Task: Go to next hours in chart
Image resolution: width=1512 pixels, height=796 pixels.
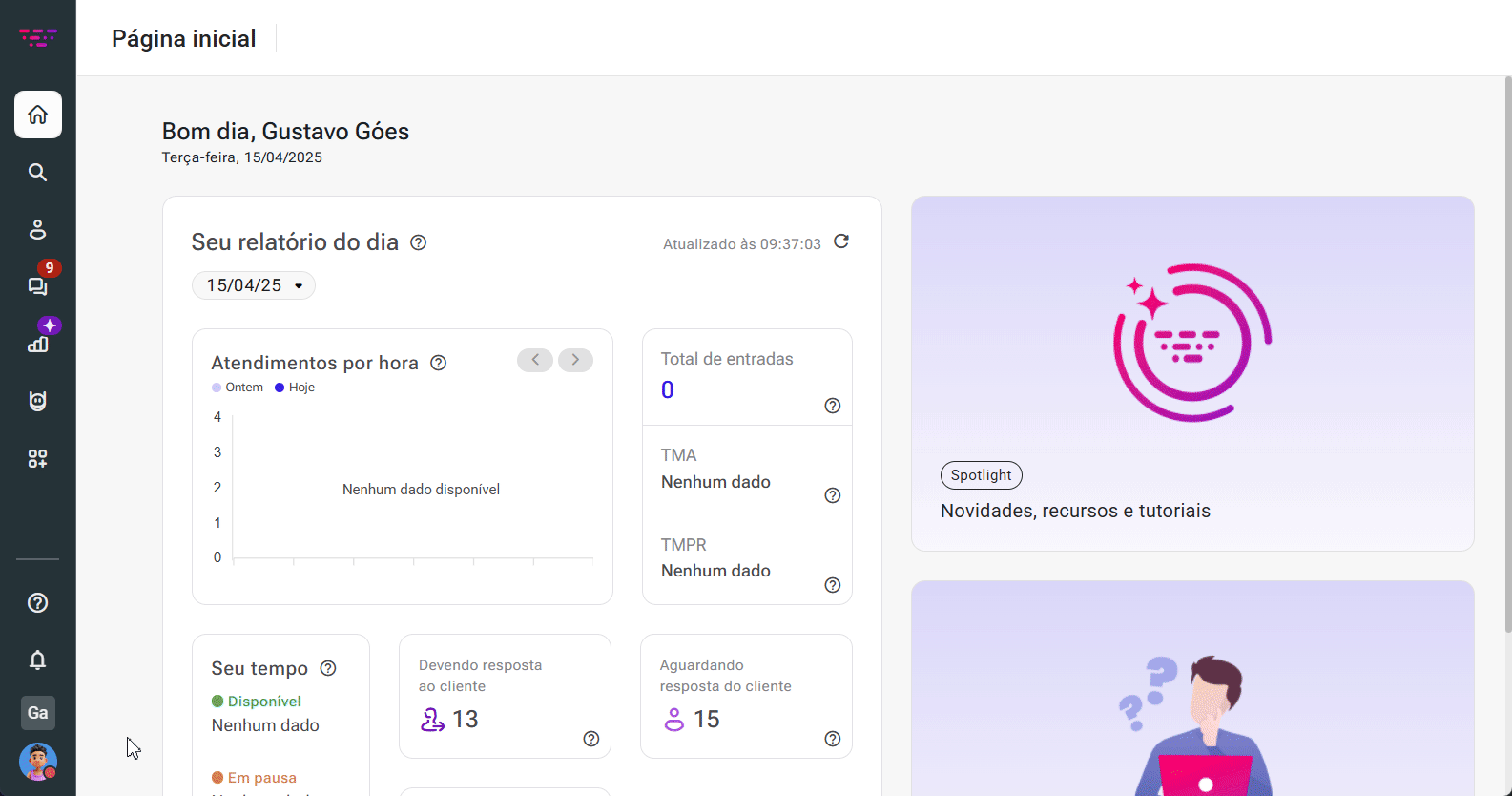Action: pyautogui.click(x=575, y=360)
